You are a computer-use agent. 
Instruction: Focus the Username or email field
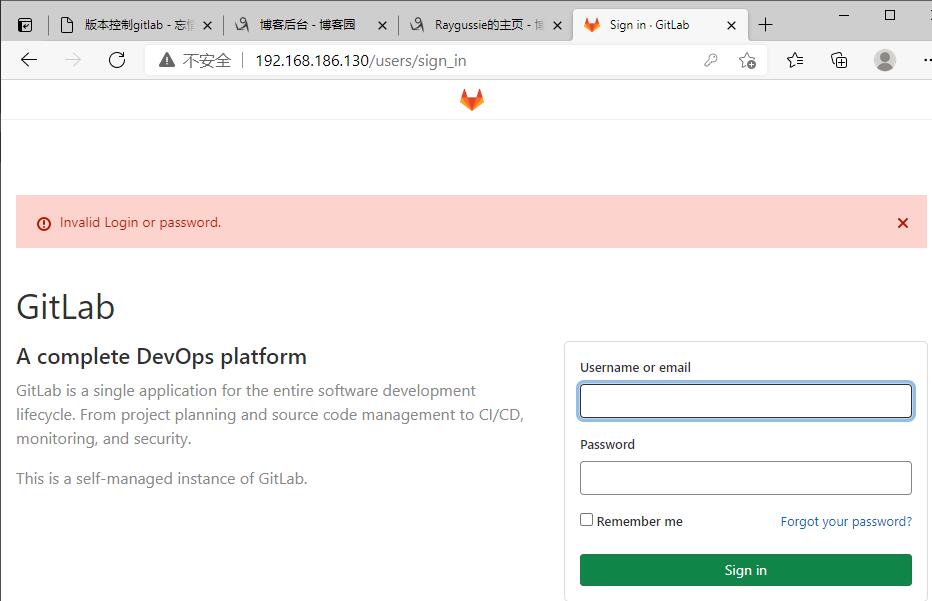pos(745,401)
